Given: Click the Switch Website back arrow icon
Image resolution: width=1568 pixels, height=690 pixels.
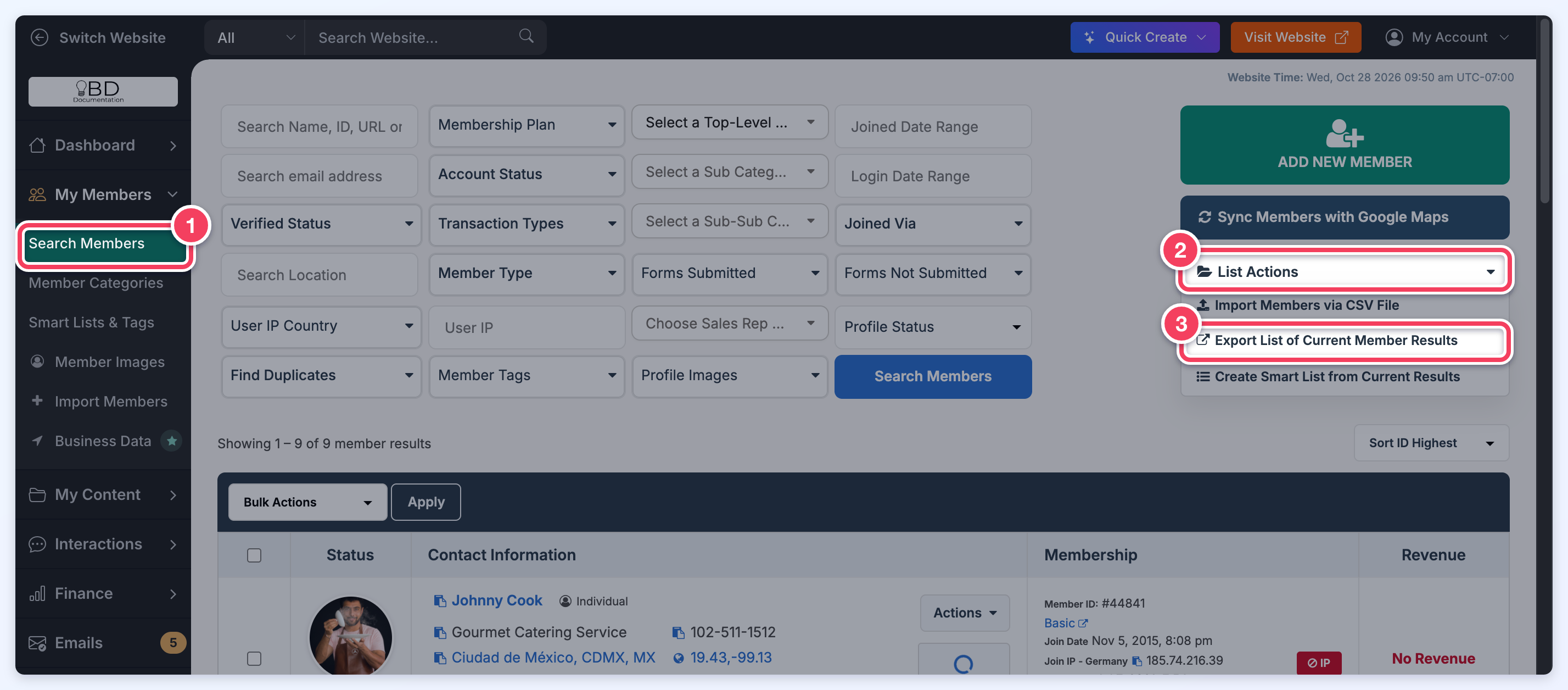Looking at the screenshot, I should 40,38.
